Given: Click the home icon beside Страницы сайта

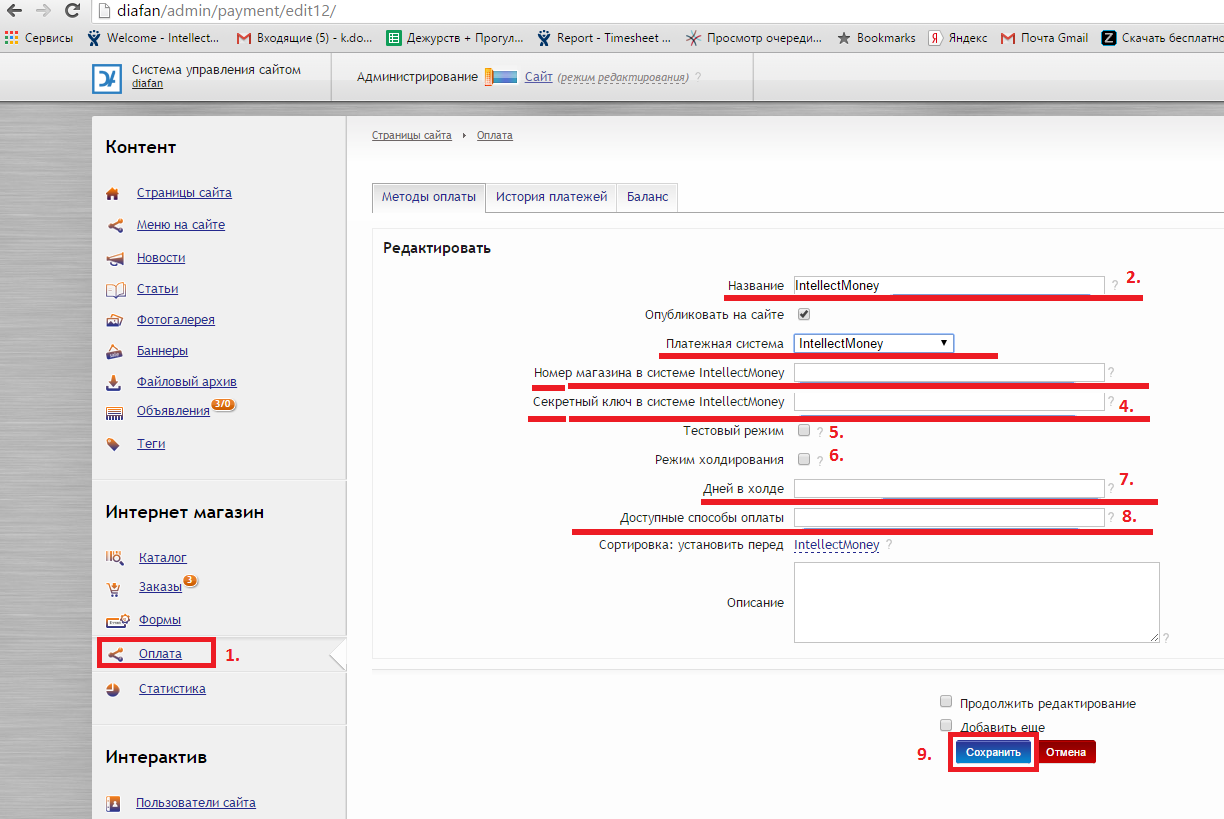Looking at the screenshot, I should point(113,194).
